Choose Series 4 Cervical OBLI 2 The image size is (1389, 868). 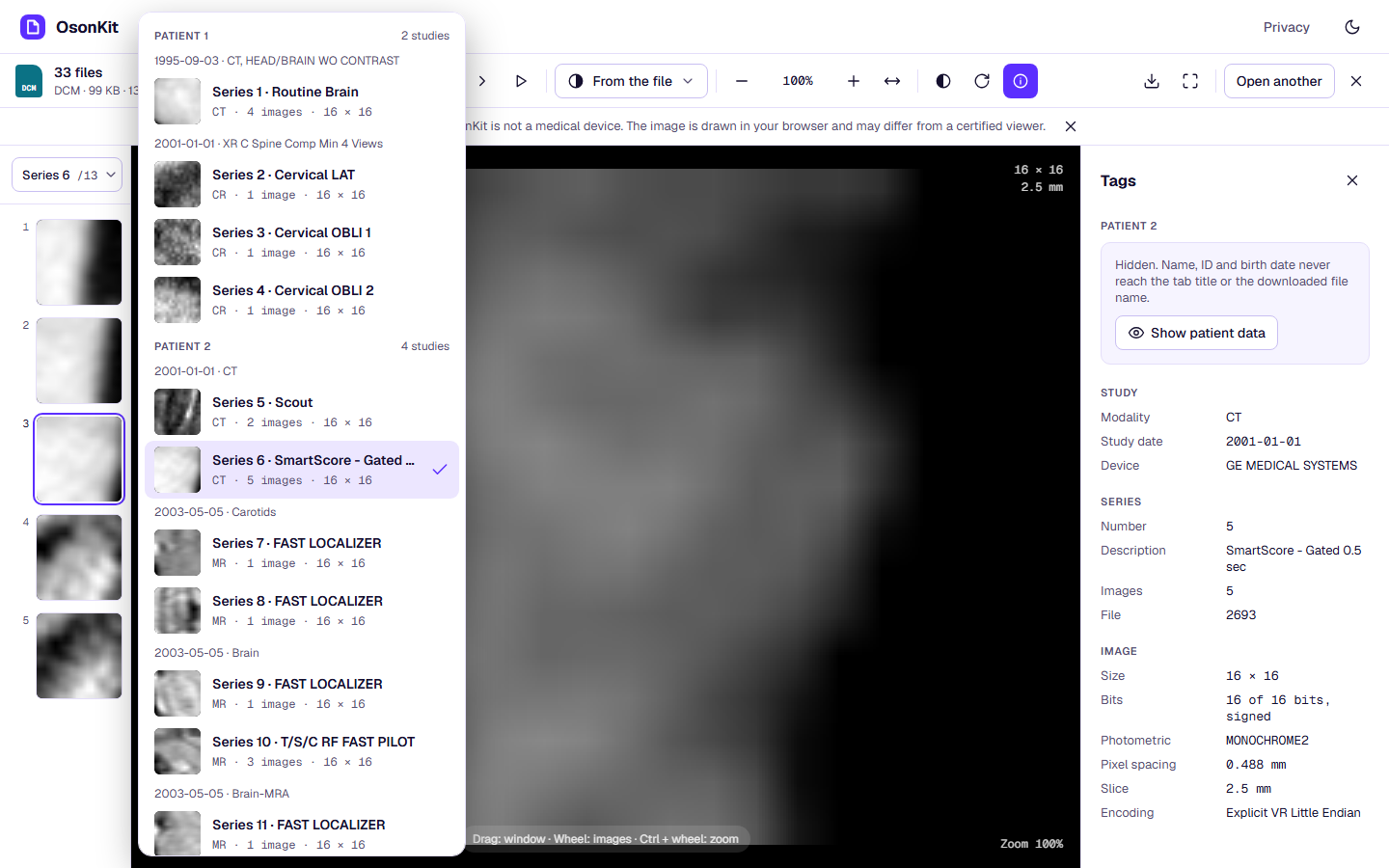[302, 300]
